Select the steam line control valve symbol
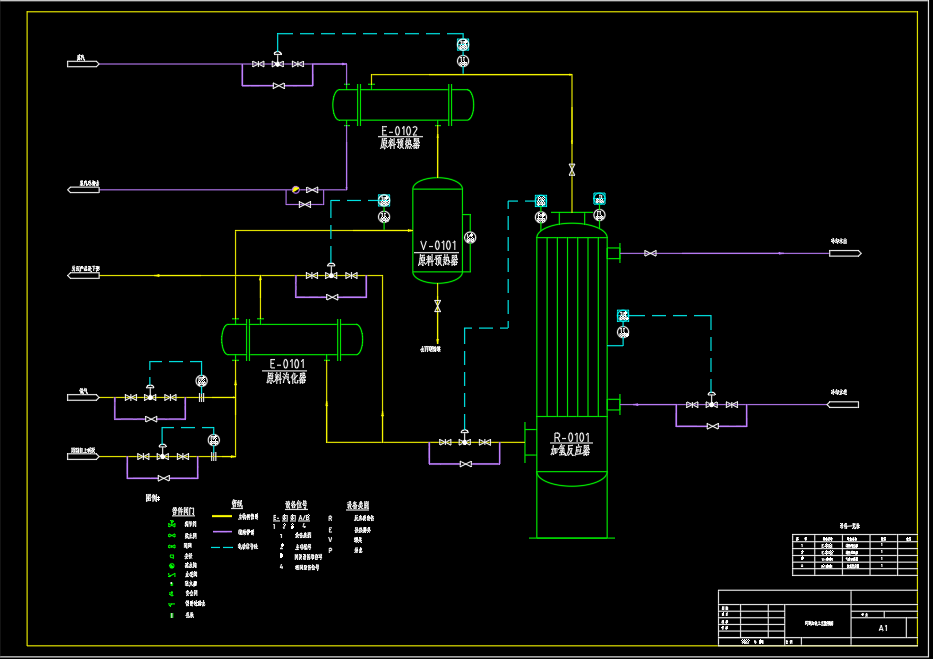The width and height of the screenshot is (933, 659). click(x=277, y=61)
